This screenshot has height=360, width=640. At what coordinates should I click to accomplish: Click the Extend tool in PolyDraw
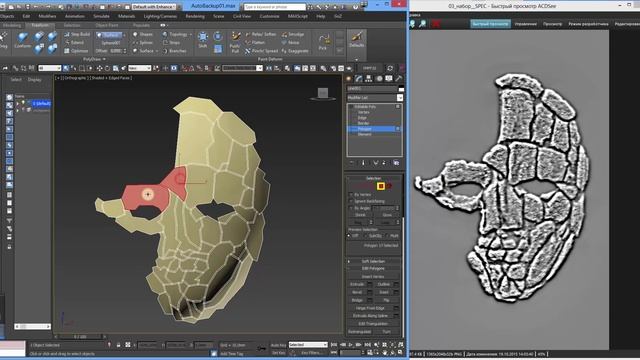coord(74,42)
